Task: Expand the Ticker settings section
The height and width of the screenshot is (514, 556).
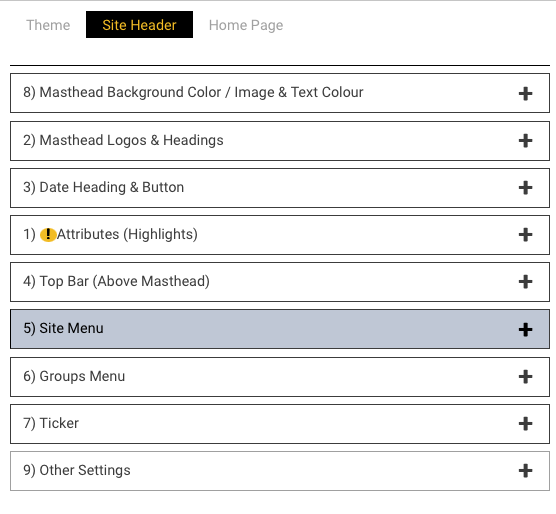Action: point(280,424)
